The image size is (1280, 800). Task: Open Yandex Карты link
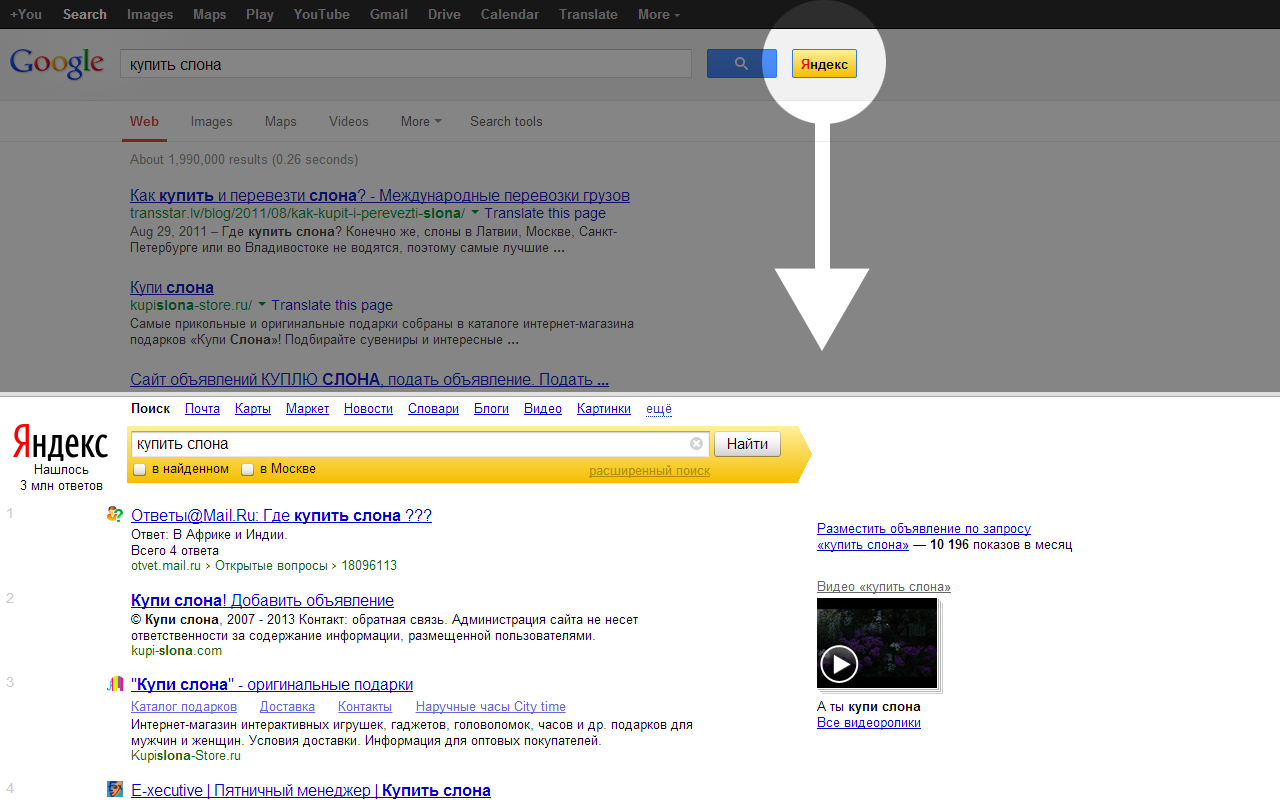(253, 409)
